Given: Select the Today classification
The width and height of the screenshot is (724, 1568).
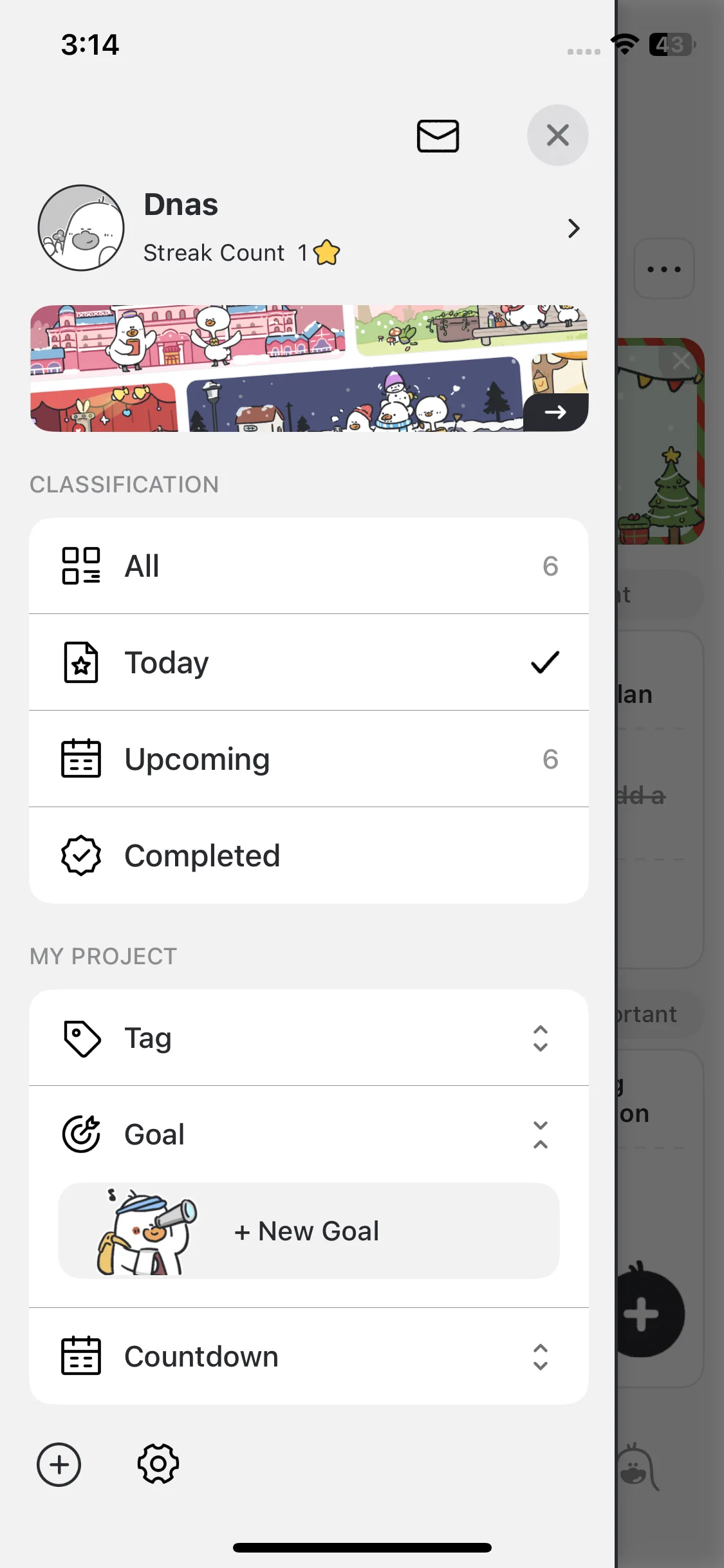Looking at the screenshot, I should pos(308,662).
